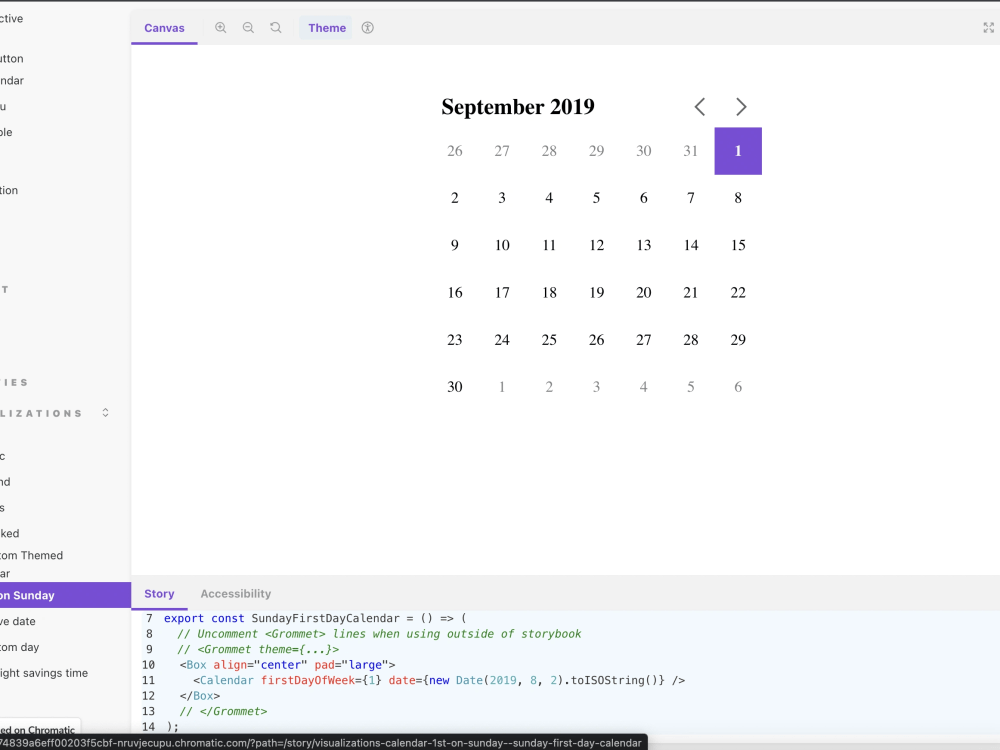The height and width of the screenshot is (750, 1000).
Task: Open the 'om day' story in sidebar
Action: pyautogui.click(x=20, y=647)
